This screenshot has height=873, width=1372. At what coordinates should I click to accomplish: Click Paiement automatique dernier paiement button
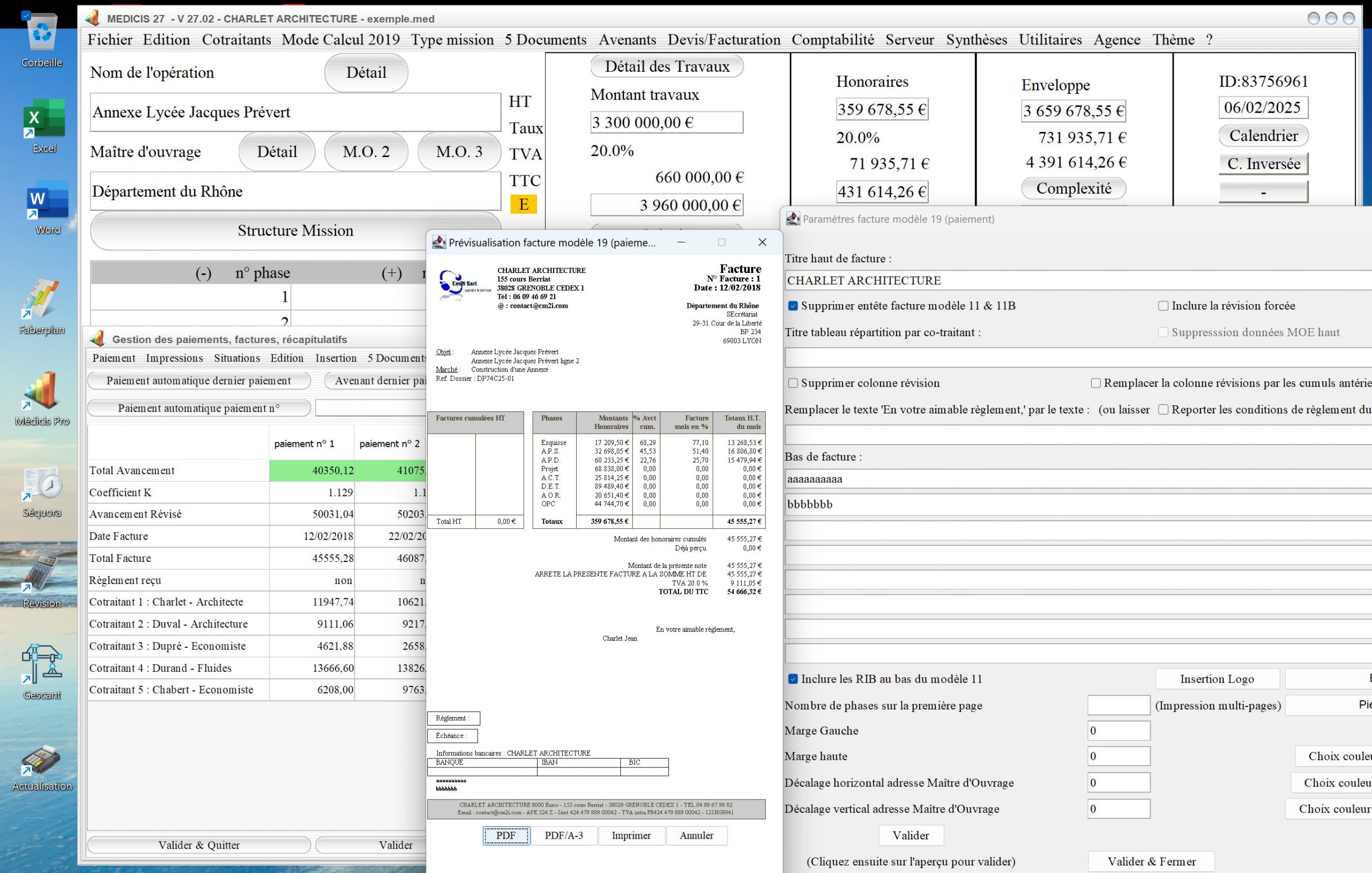pos(199,380)
